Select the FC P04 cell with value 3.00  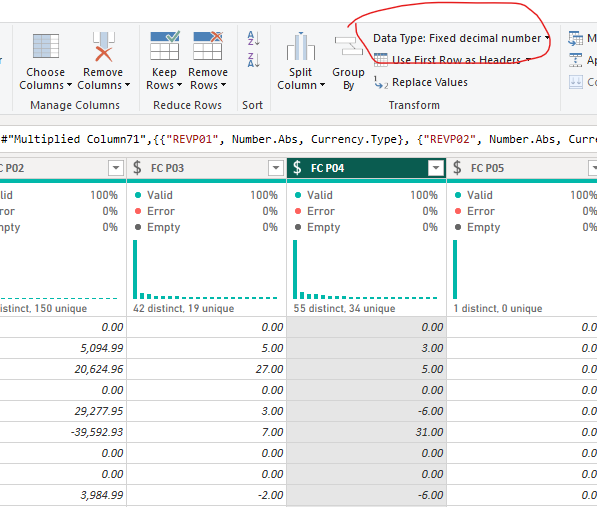pyautogui.click(x=366, y=348)
